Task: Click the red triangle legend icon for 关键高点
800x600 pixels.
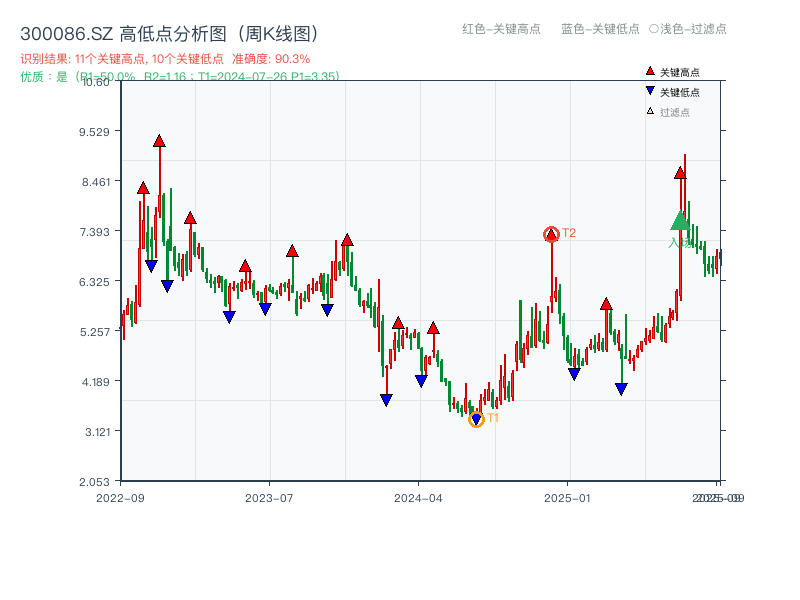Action: click(648, 72)
